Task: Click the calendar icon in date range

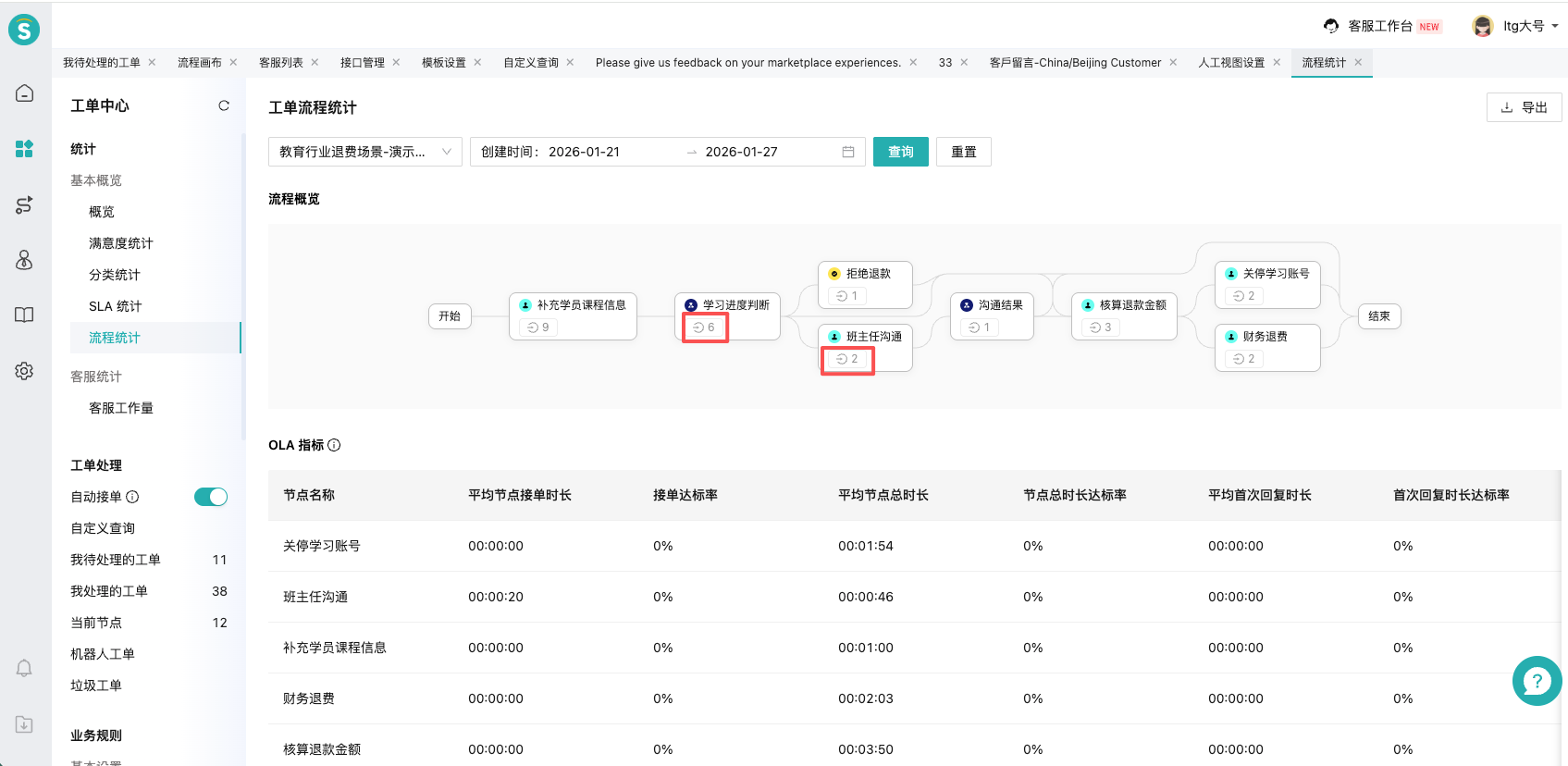Action: click(848, 152)
